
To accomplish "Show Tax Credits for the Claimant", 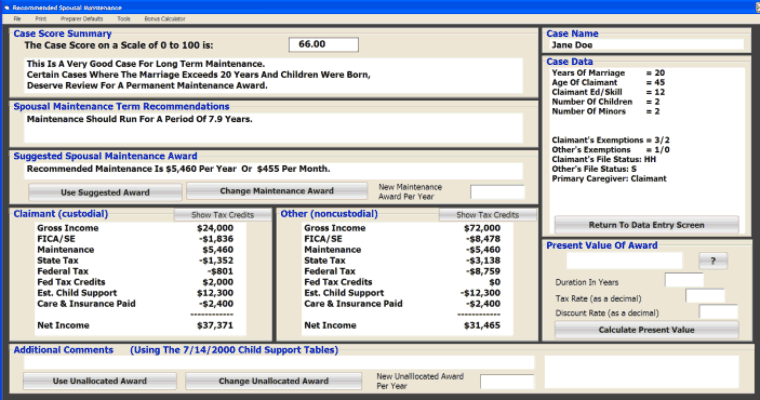I will pos(222,215).
